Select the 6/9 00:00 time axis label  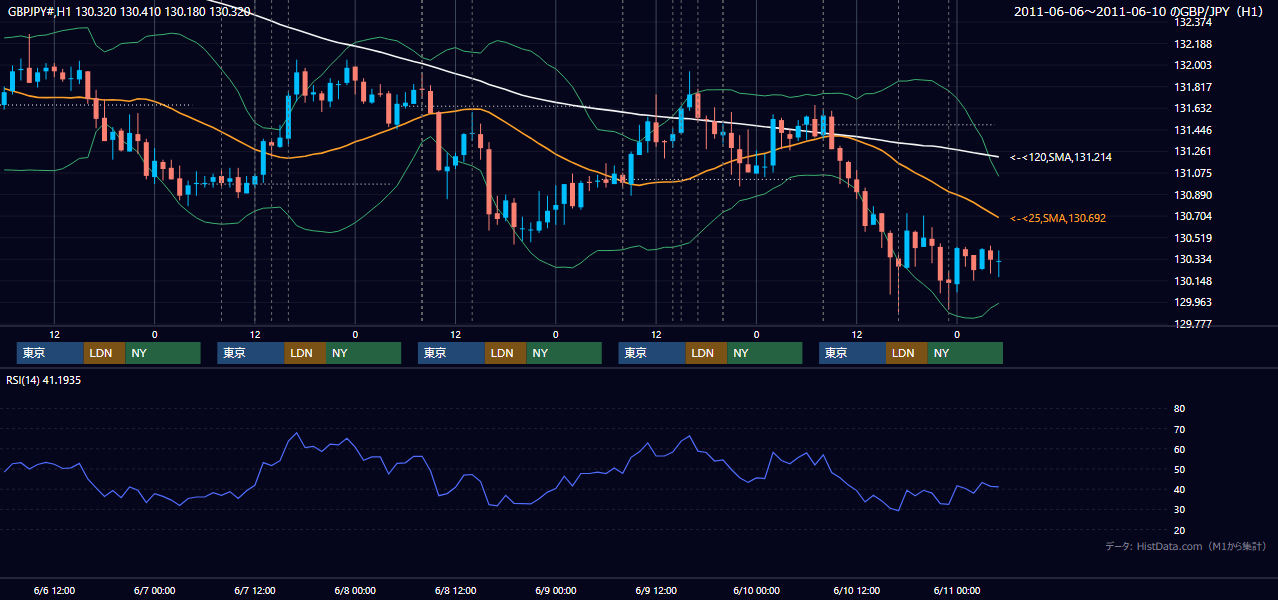[555, 591]
